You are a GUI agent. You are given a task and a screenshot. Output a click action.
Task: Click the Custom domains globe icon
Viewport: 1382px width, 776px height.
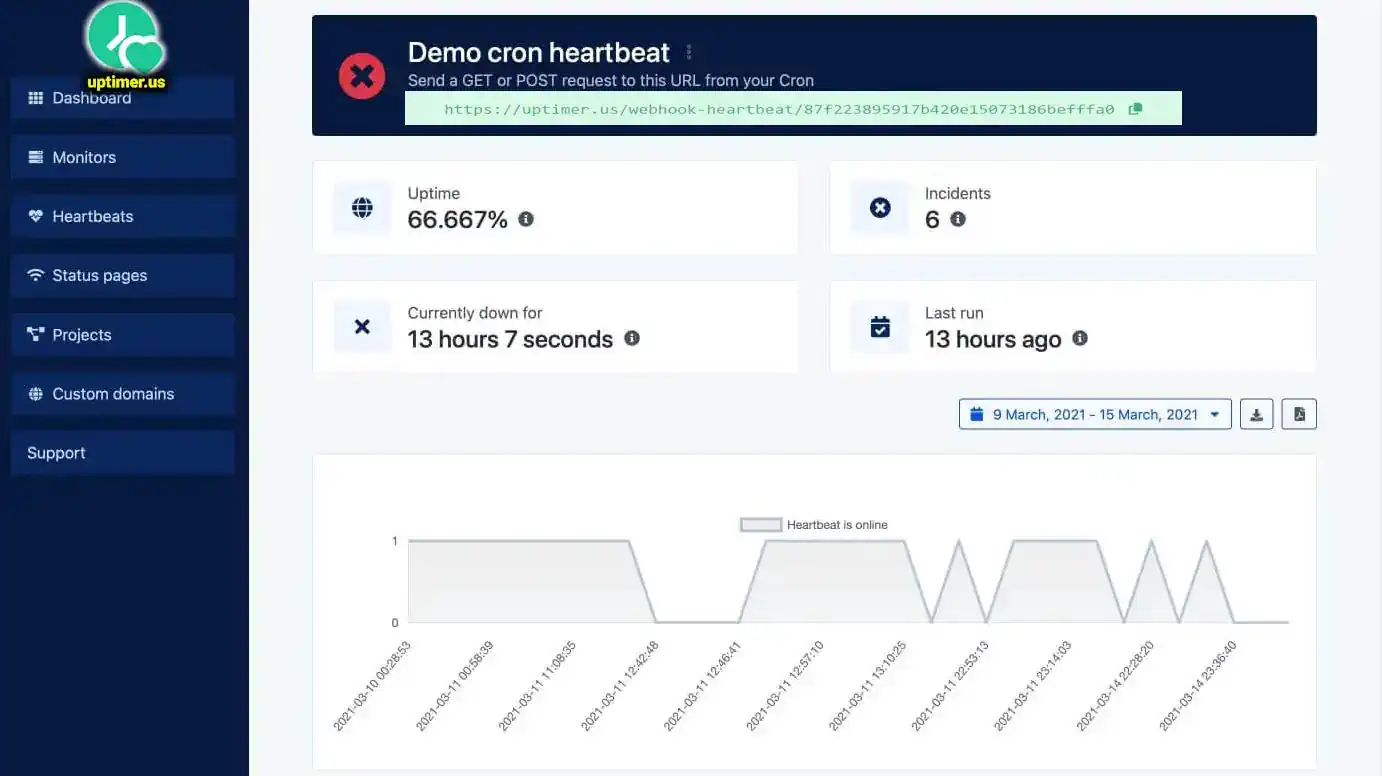pos(36,393)
